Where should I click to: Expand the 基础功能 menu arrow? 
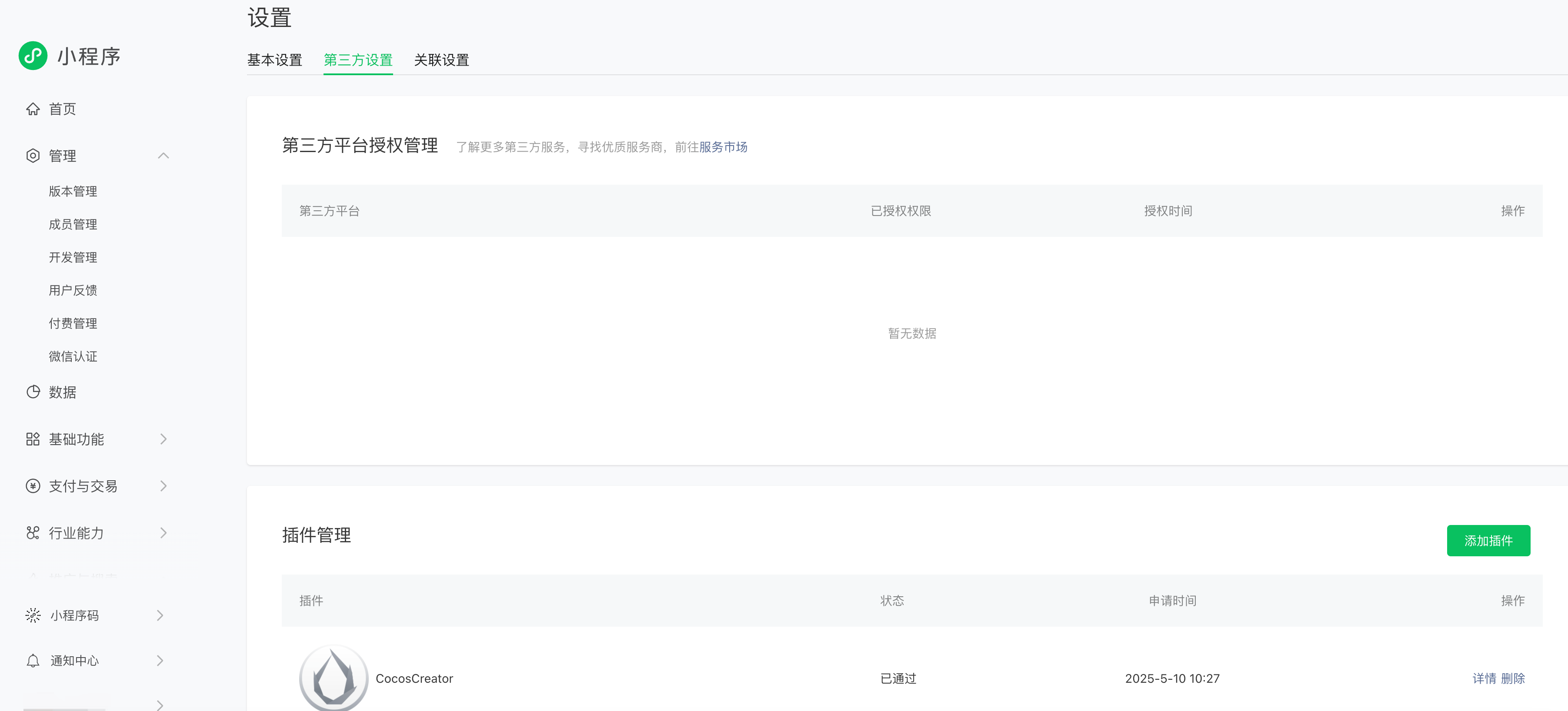tap(163, 439)
